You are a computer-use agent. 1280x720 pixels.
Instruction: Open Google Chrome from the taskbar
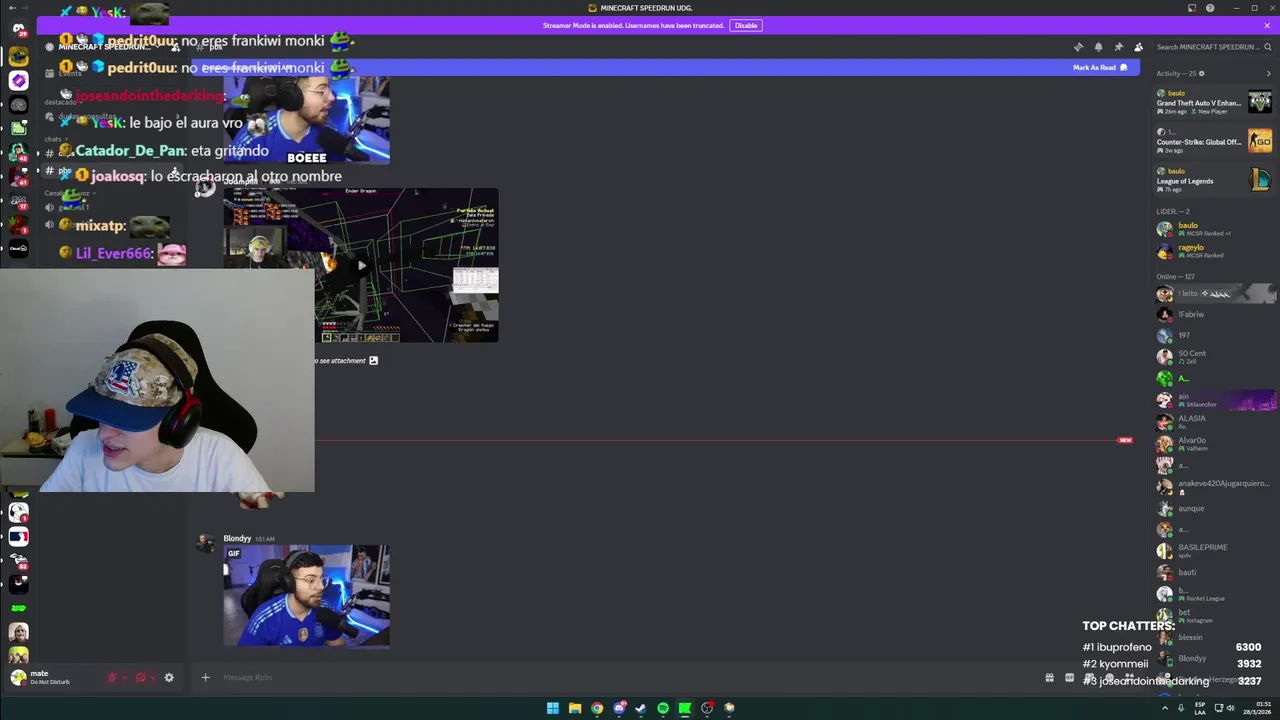597,708
